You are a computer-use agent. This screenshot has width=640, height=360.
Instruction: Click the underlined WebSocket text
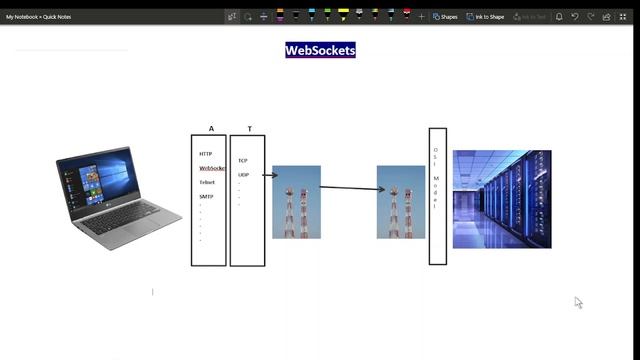point(212,168)
